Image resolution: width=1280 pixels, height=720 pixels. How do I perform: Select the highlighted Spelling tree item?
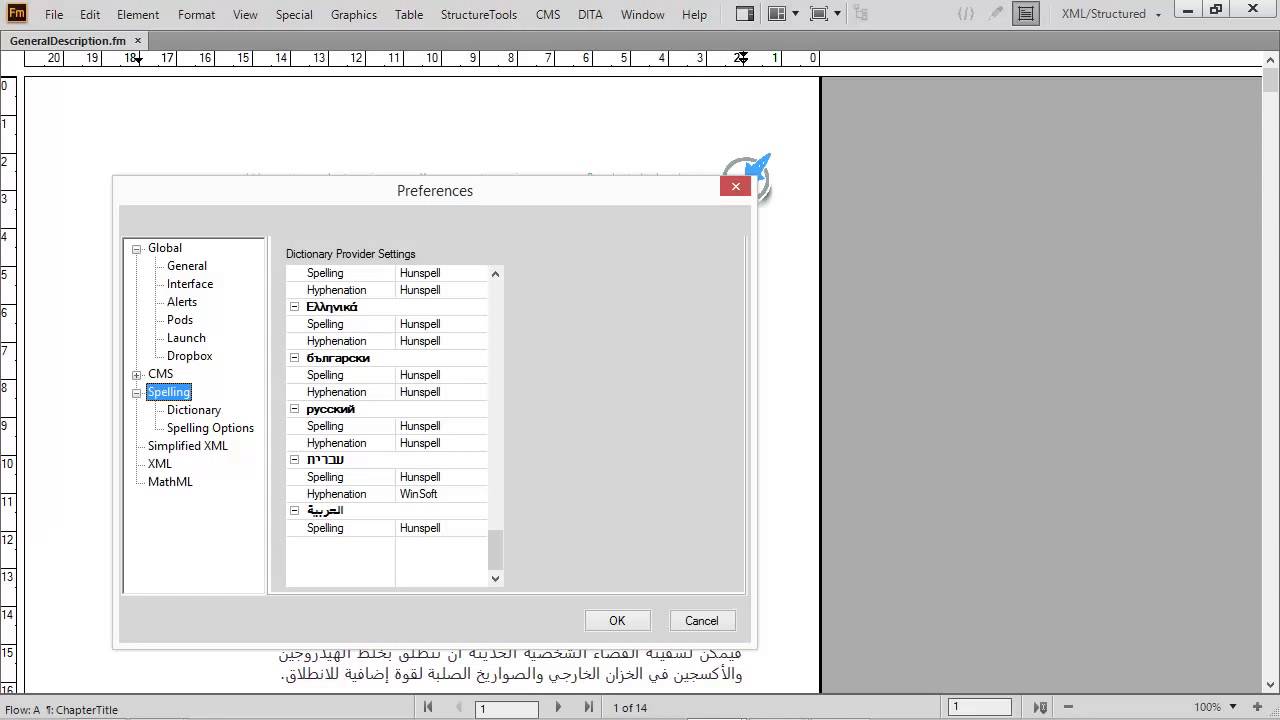click(x=169, y=392)
